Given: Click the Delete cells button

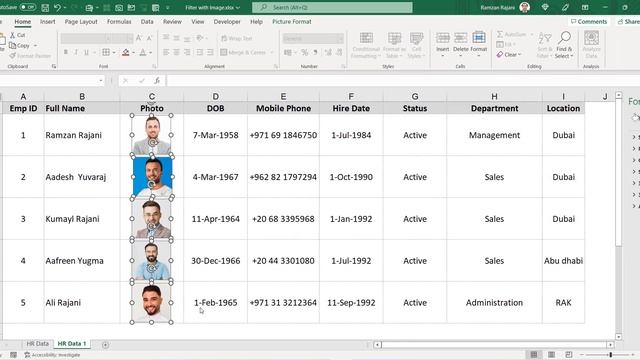Looking at the screenshot, I should coord(460,44).
